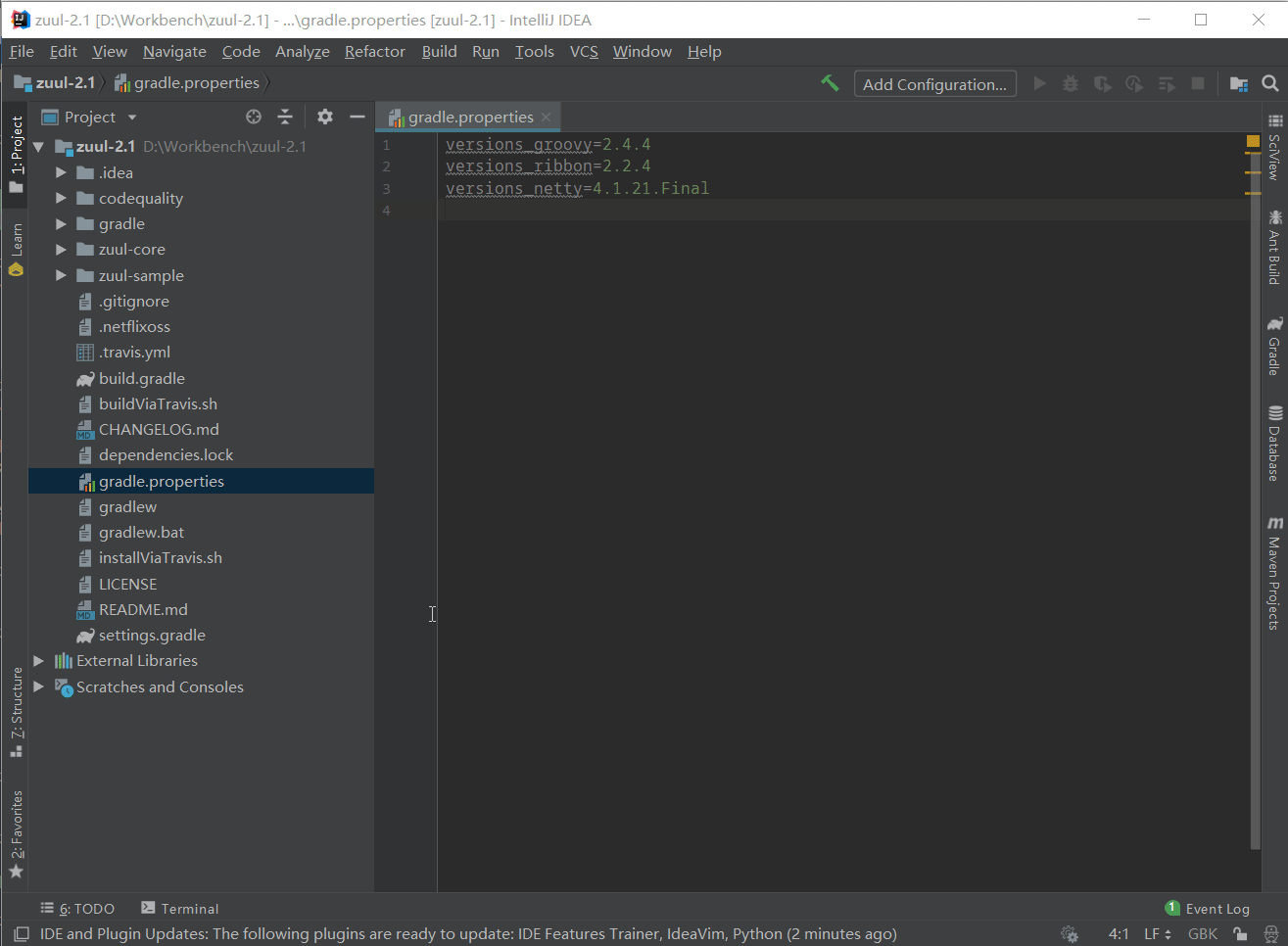This screenshot has height=946, width=1288.
Task: Click the background tasks icon in status bar
Action: tap(1070, 933)
